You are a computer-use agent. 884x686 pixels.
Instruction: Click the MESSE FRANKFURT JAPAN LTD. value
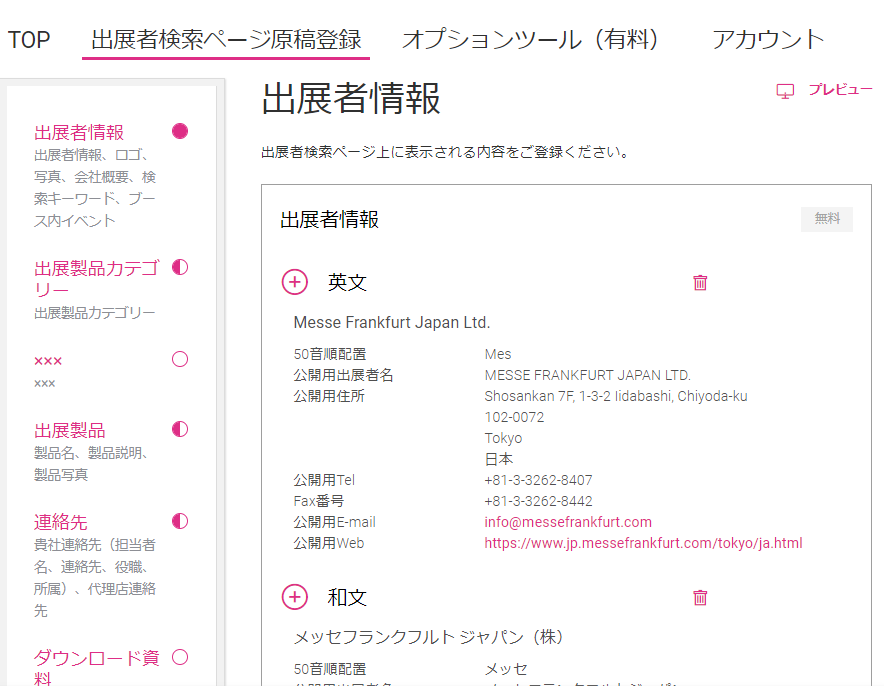tap(587, 375)
